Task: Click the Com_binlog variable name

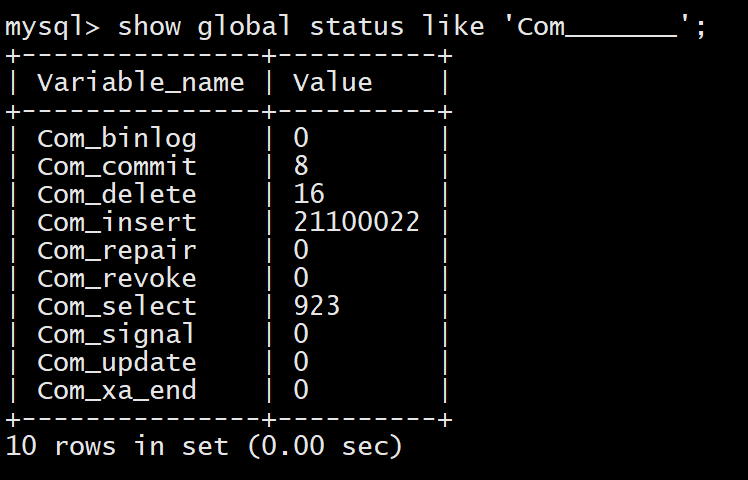Action: (117, 138)
